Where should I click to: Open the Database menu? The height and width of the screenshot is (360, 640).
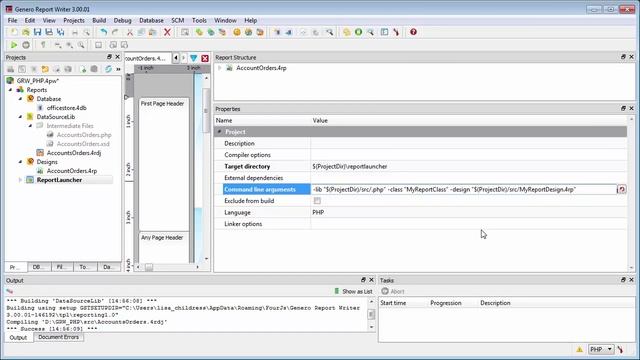[151, 20]
